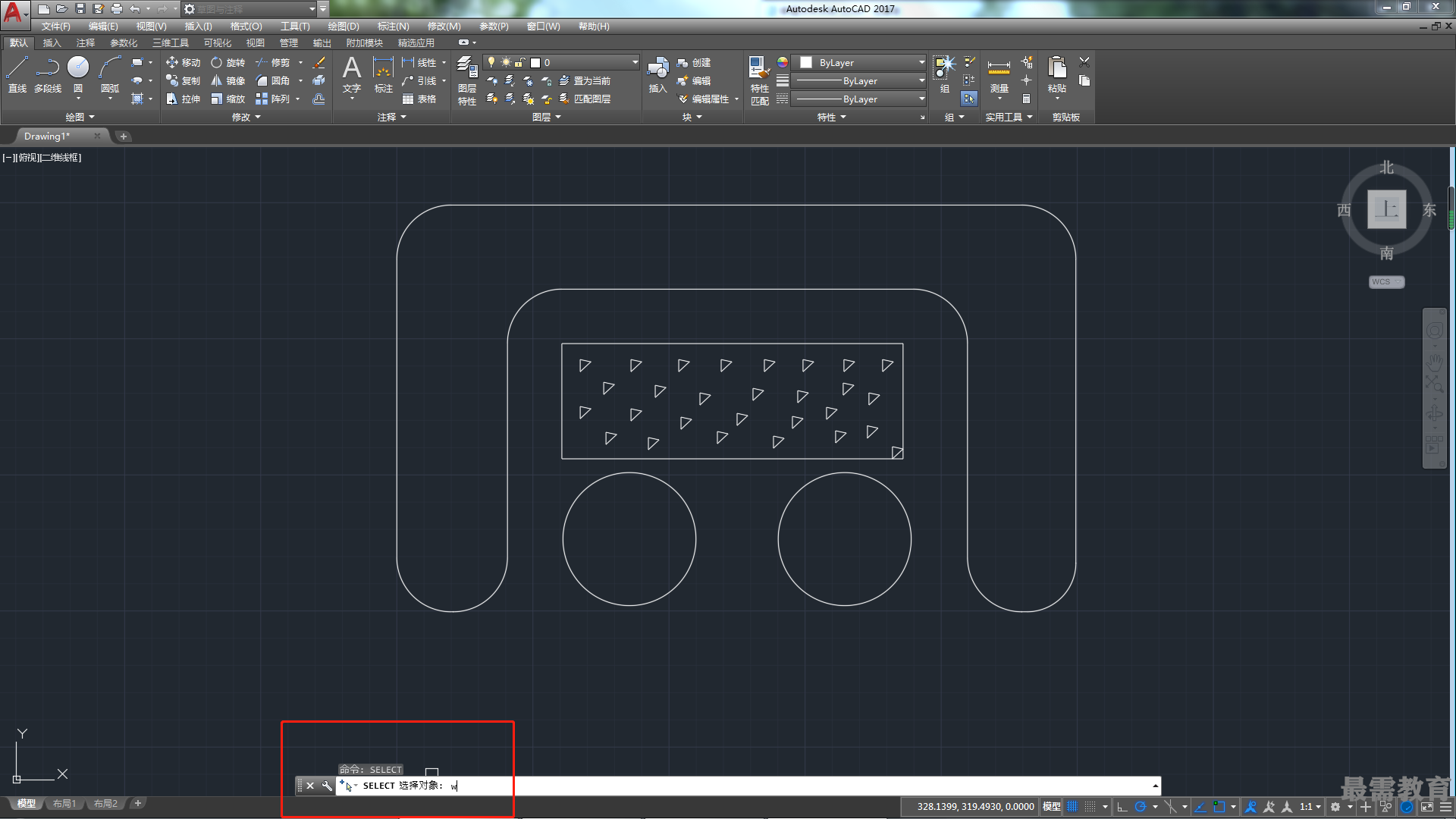Toggle object snap tracking in status bar
This screenshot has width=1456, height=819.
point(1200,807)
